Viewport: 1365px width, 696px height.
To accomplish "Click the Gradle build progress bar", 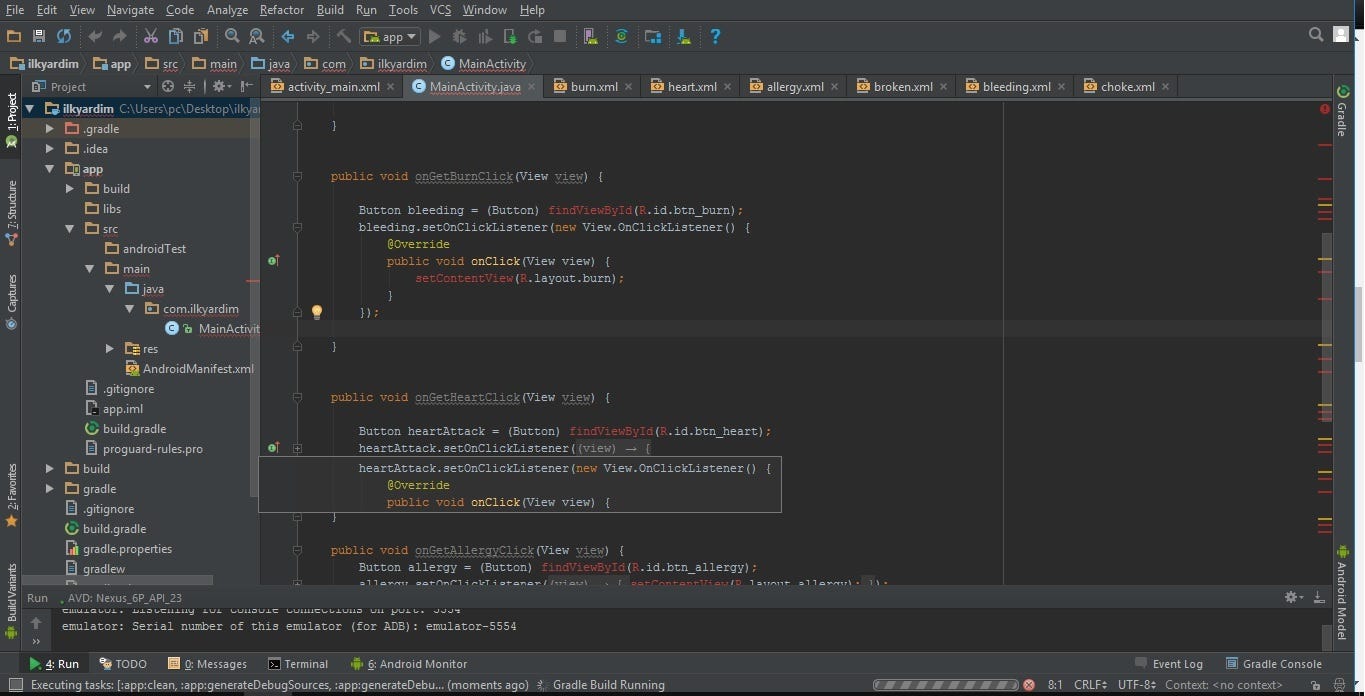I will 945,685.
